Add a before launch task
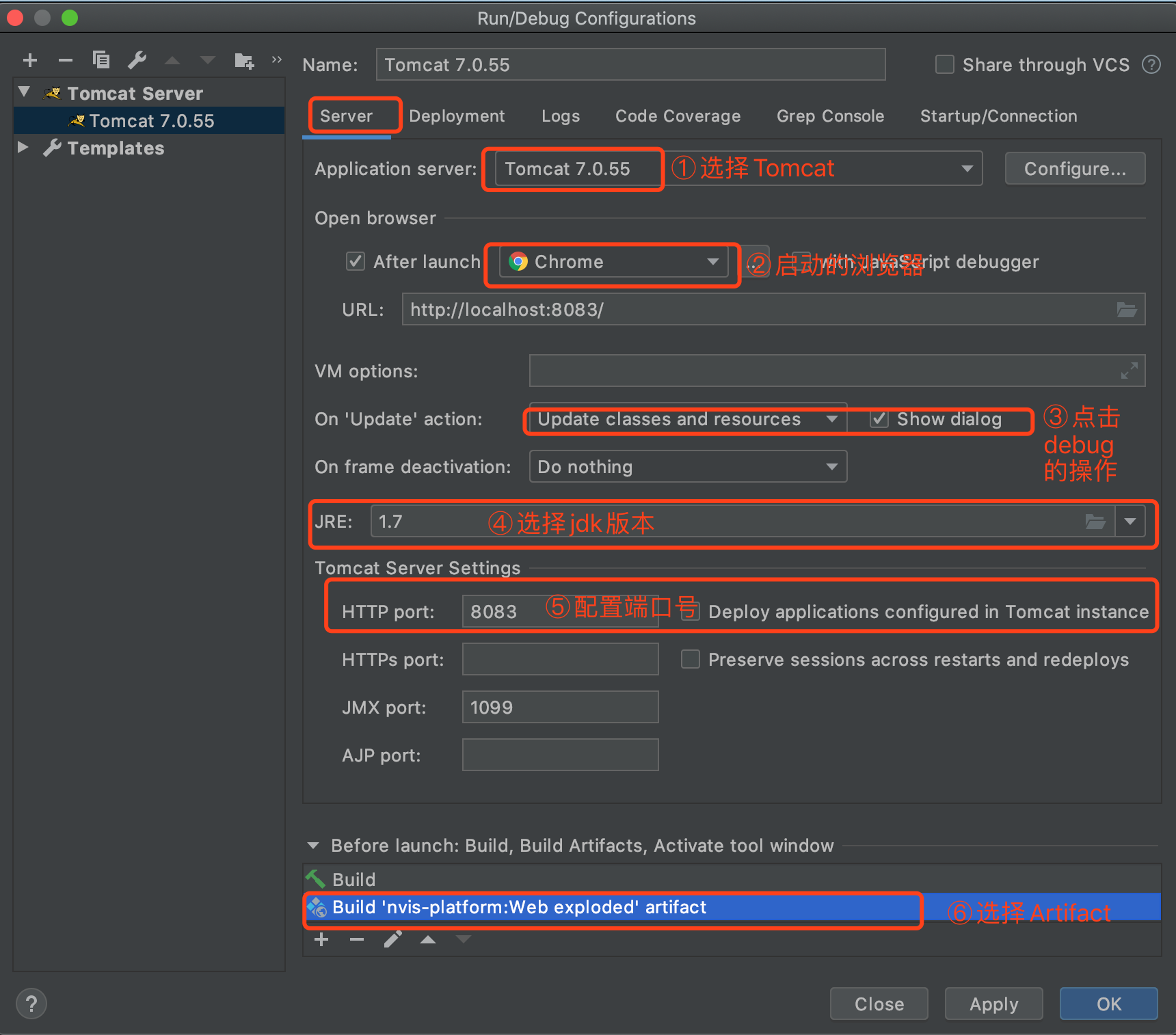This screenshot has width=1176, height=1035. 321,939
